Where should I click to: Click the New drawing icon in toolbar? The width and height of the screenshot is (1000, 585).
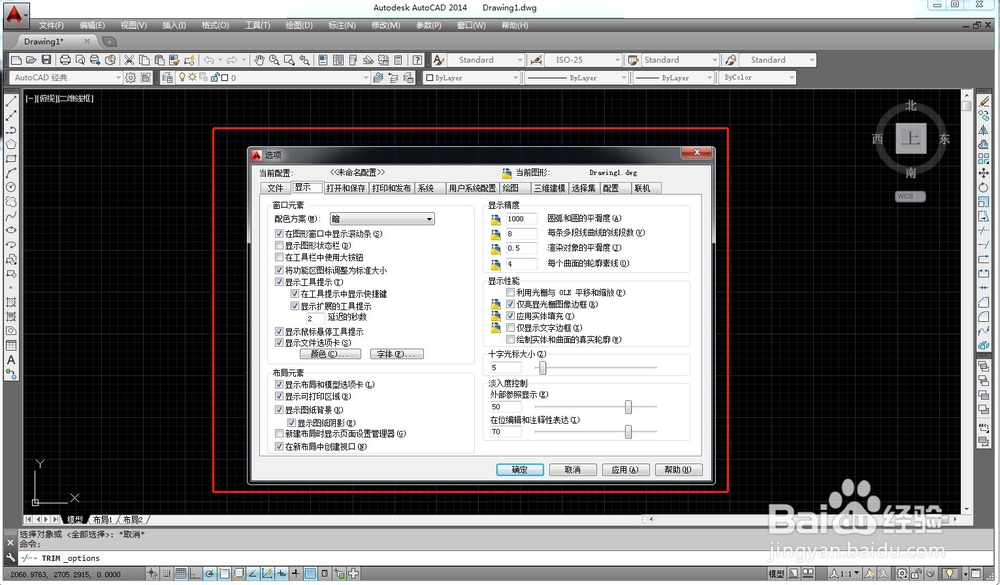[x=17, y=60]
